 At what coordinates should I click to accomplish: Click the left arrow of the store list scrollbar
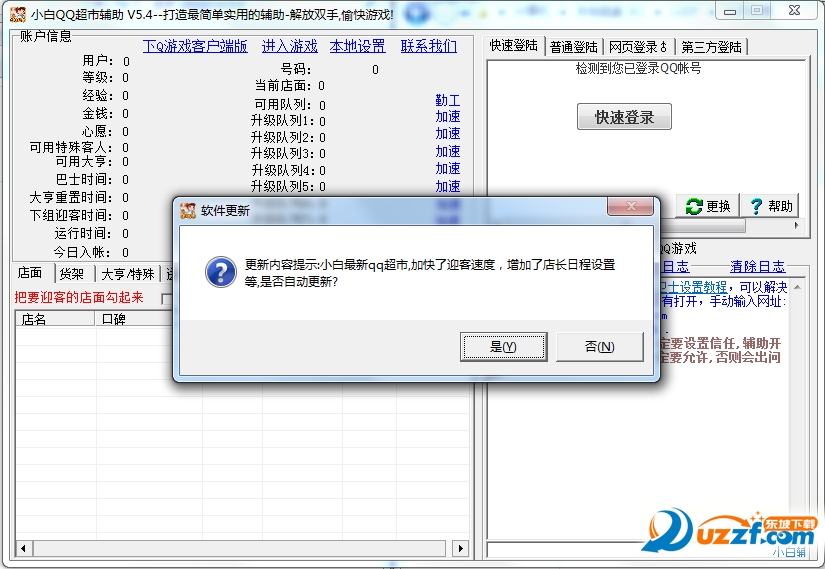[x=23, y=548]
